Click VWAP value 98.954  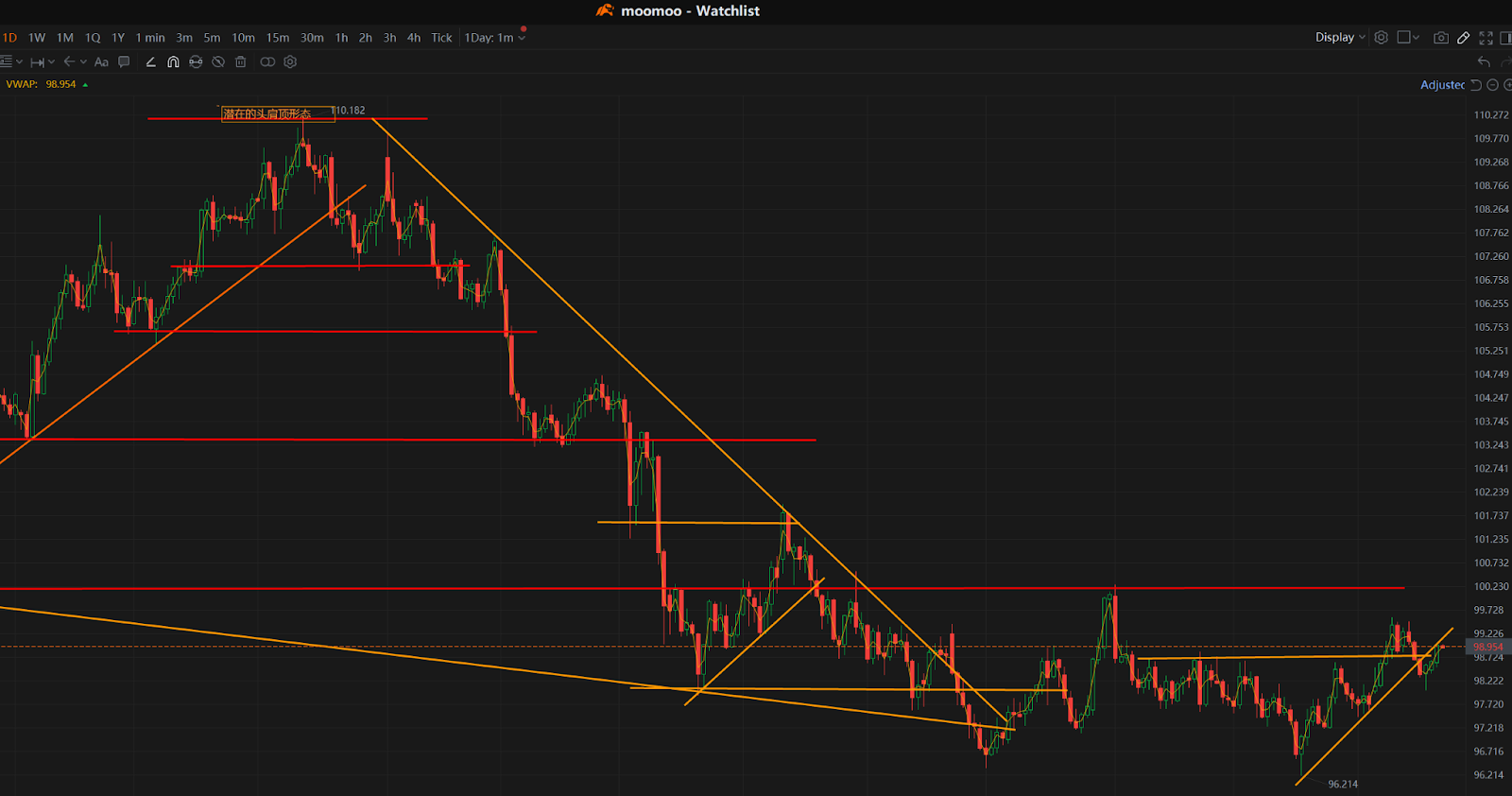pyautogui.click(x=60, y=84)
